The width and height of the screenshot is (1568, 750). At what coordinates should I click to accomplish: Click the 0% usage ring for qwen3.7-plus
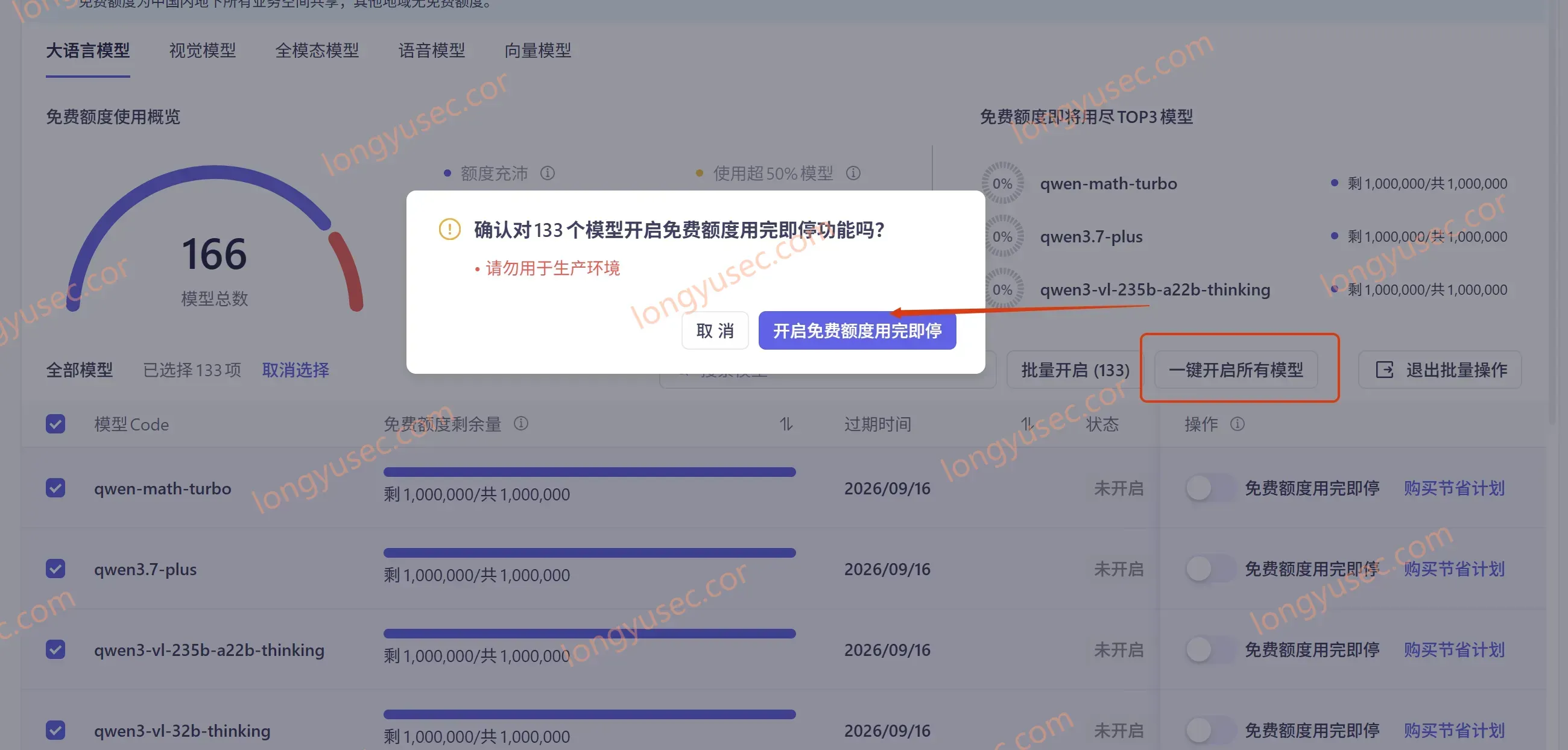1002,236
